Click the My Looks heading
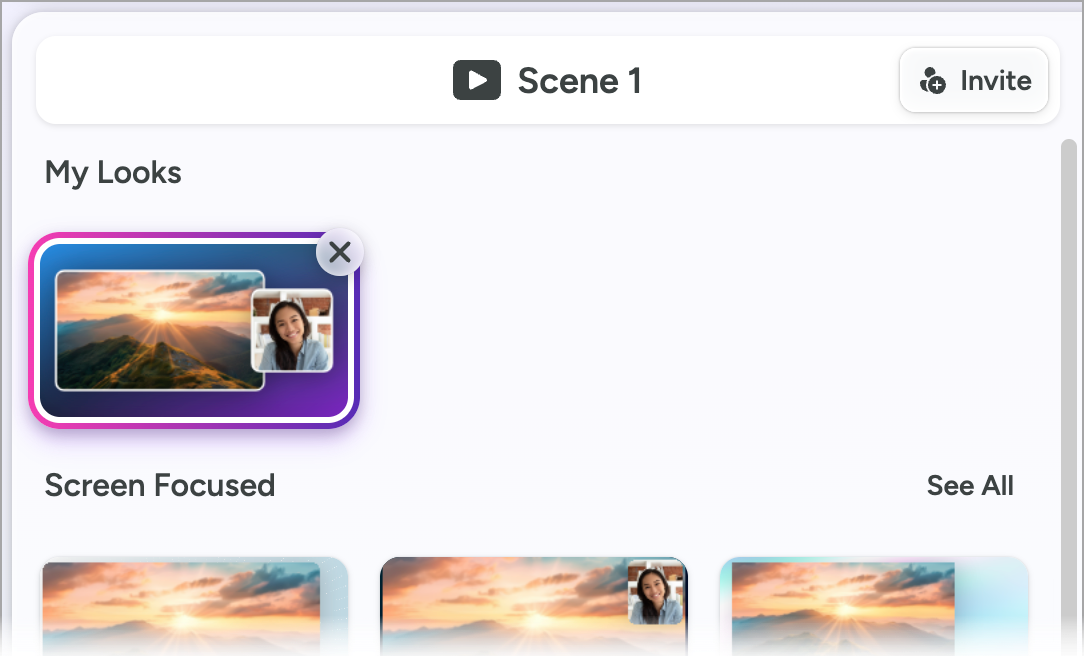 coord(113,173)
